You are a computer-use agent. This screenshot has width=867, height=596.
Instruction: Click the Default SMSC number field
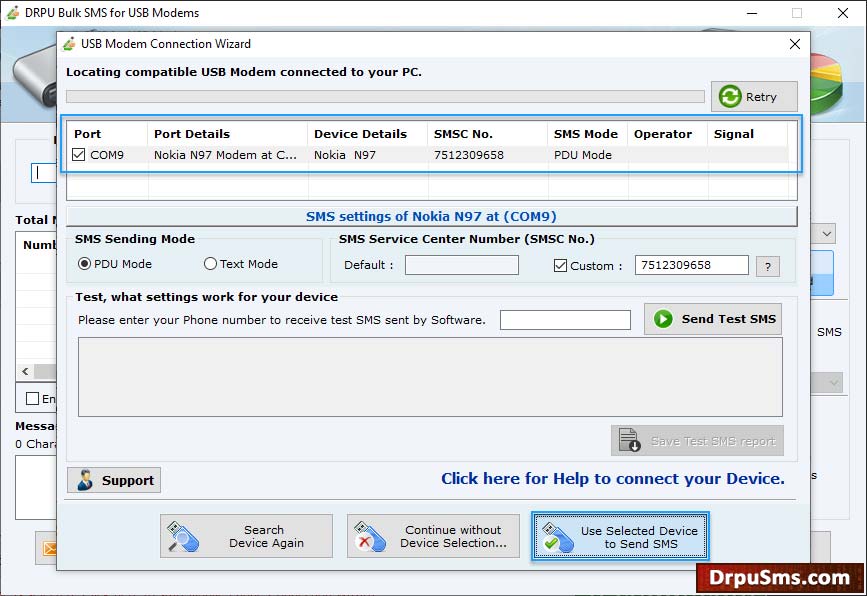pyautogui.click(x=462, y=265)
